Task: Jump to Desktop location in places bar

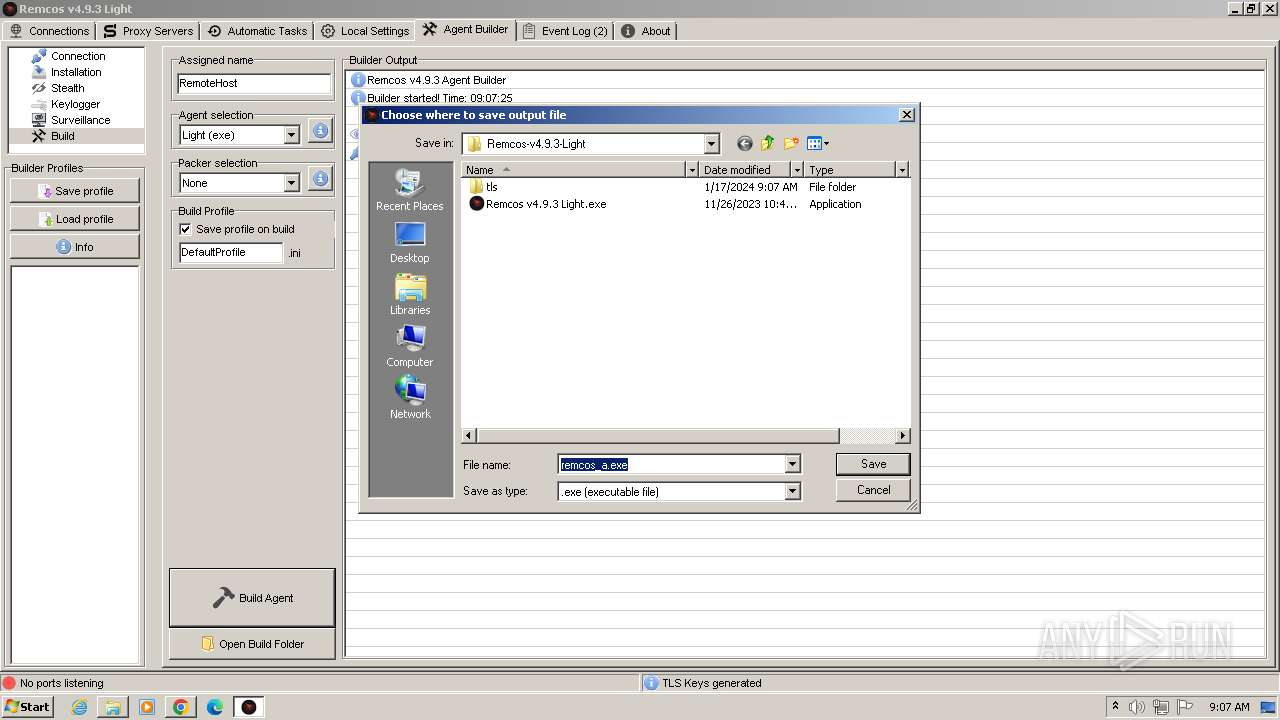Action: tap(410, 242)
